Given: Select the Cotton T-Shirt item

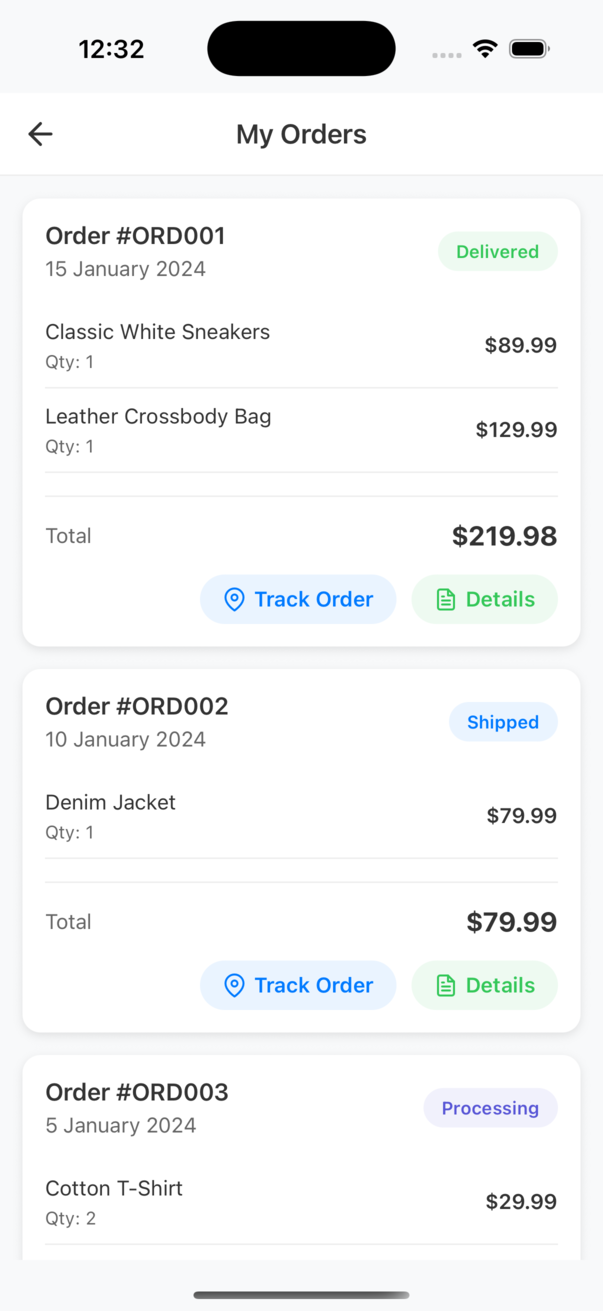Looking at the screenshot, I should (x=114, y=1189).
